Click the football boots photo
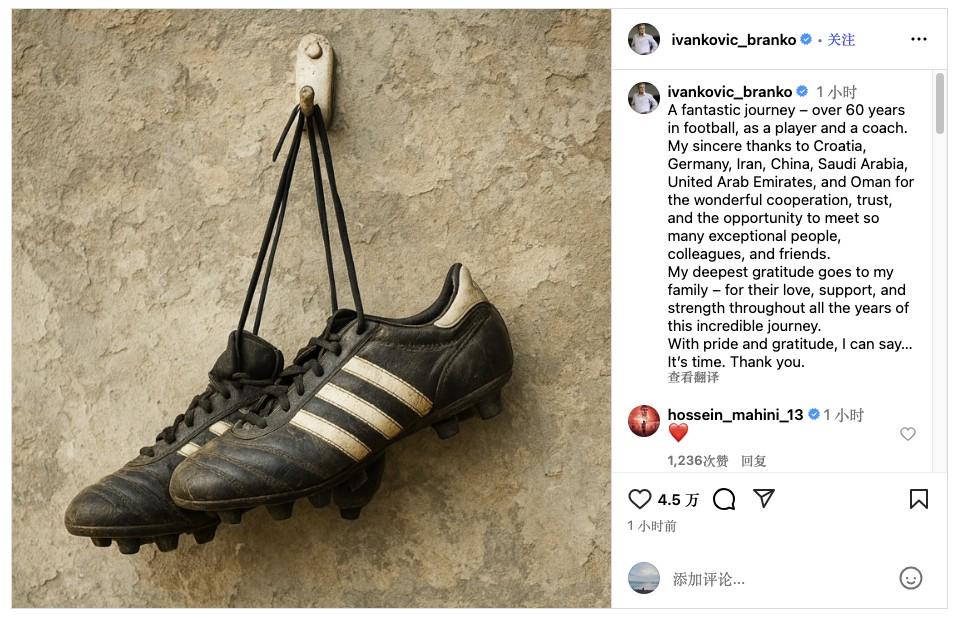 click(x=311, y=308)
